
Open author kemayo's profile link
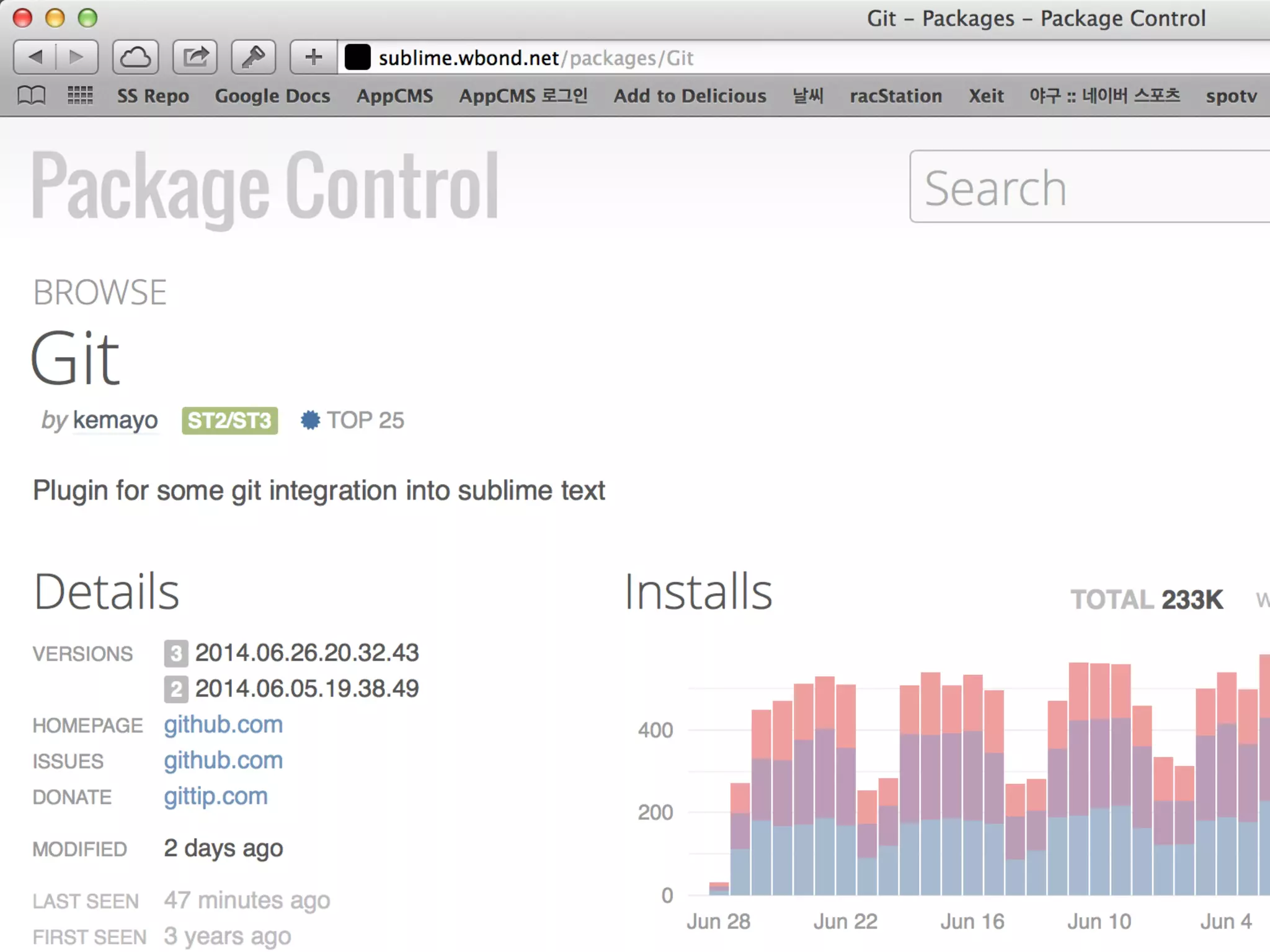pos(115,420)
